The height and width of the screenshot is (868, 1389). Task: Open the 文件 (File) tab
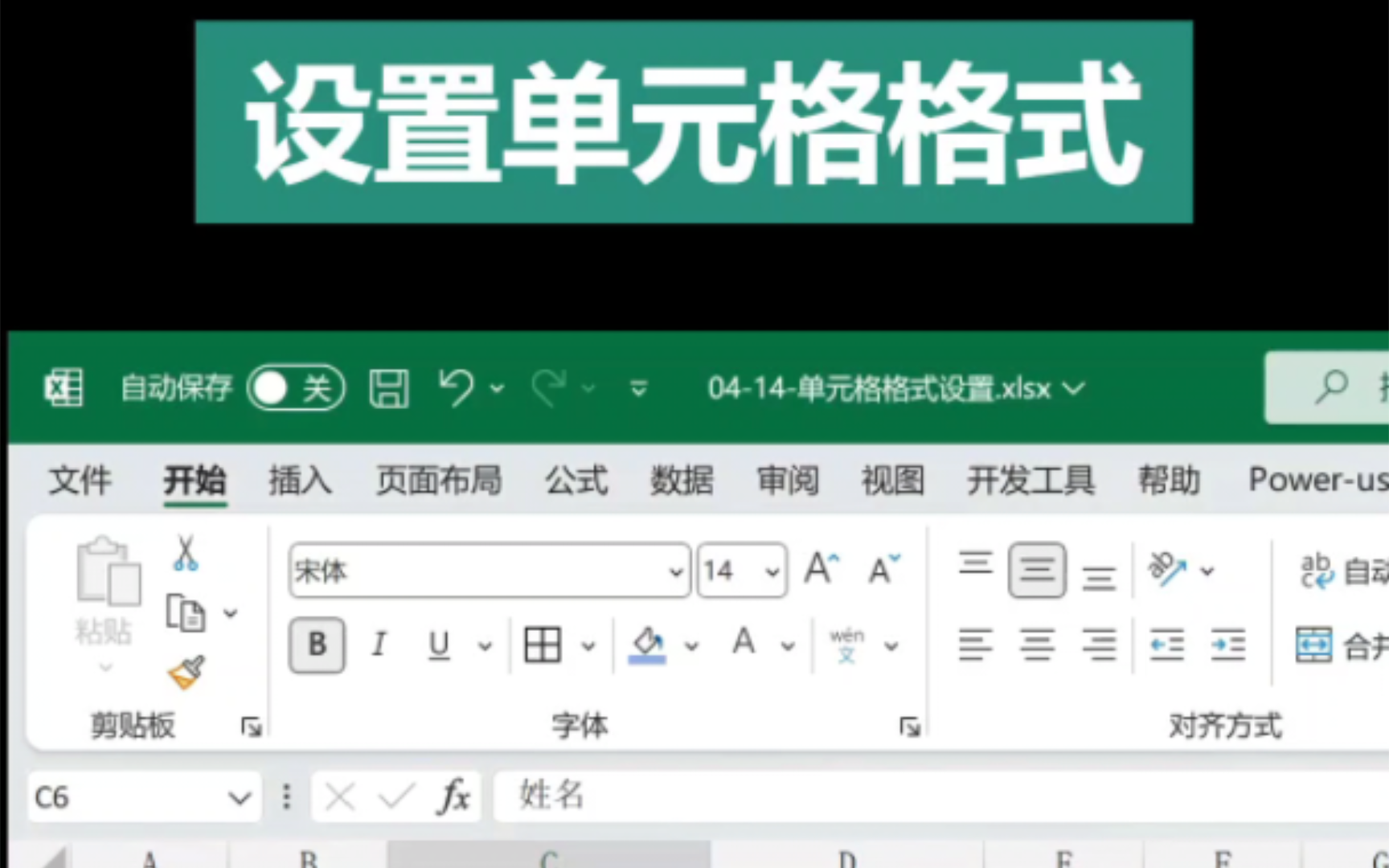(x=80, y=481)
